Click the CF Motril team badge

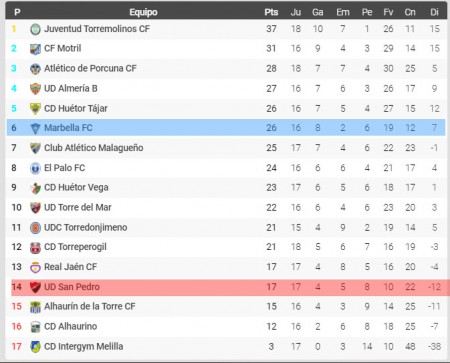point(35,49)
